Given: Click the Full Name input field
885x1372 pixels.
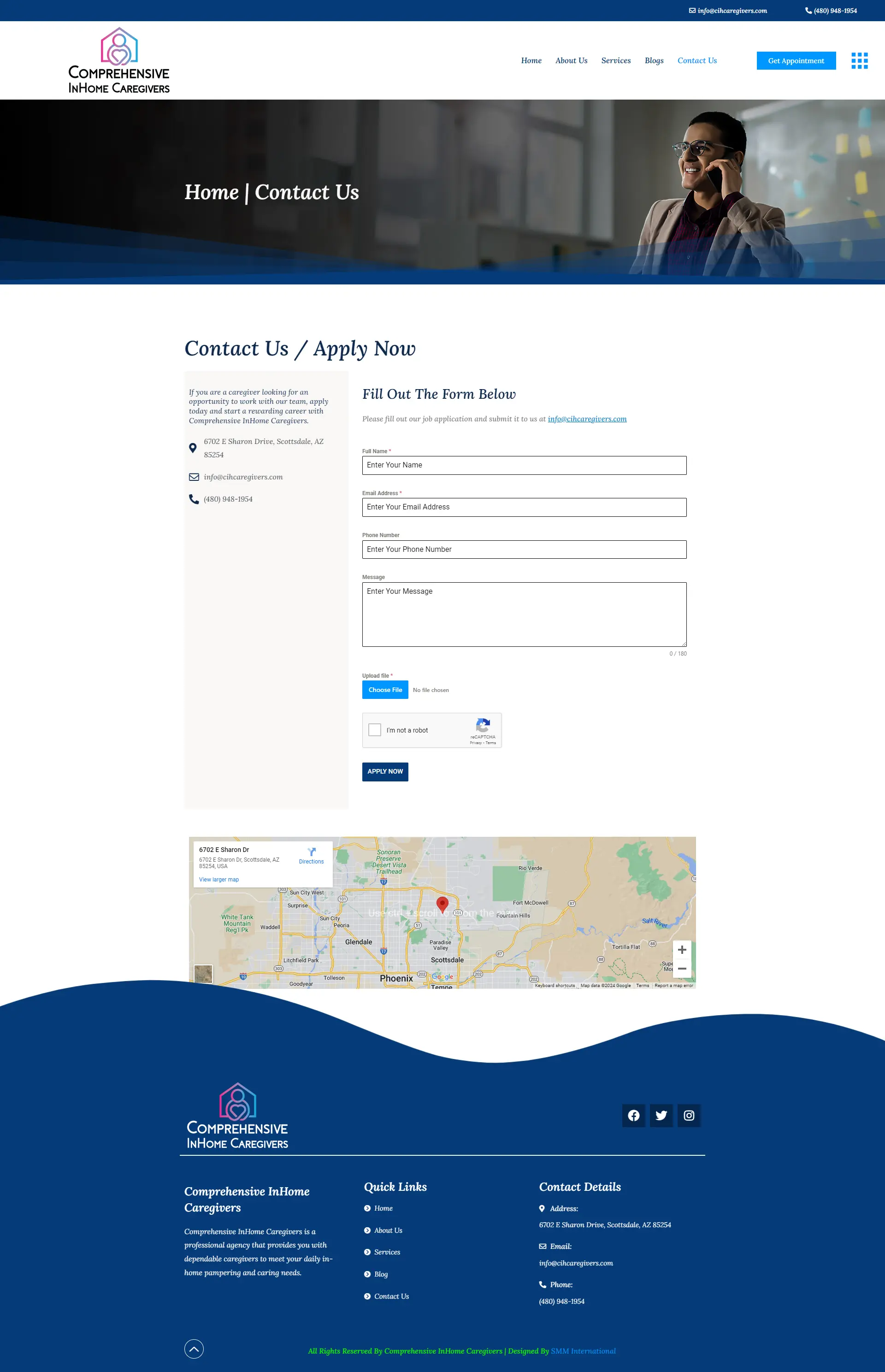Looking at the screenshot, I should 523,465.
